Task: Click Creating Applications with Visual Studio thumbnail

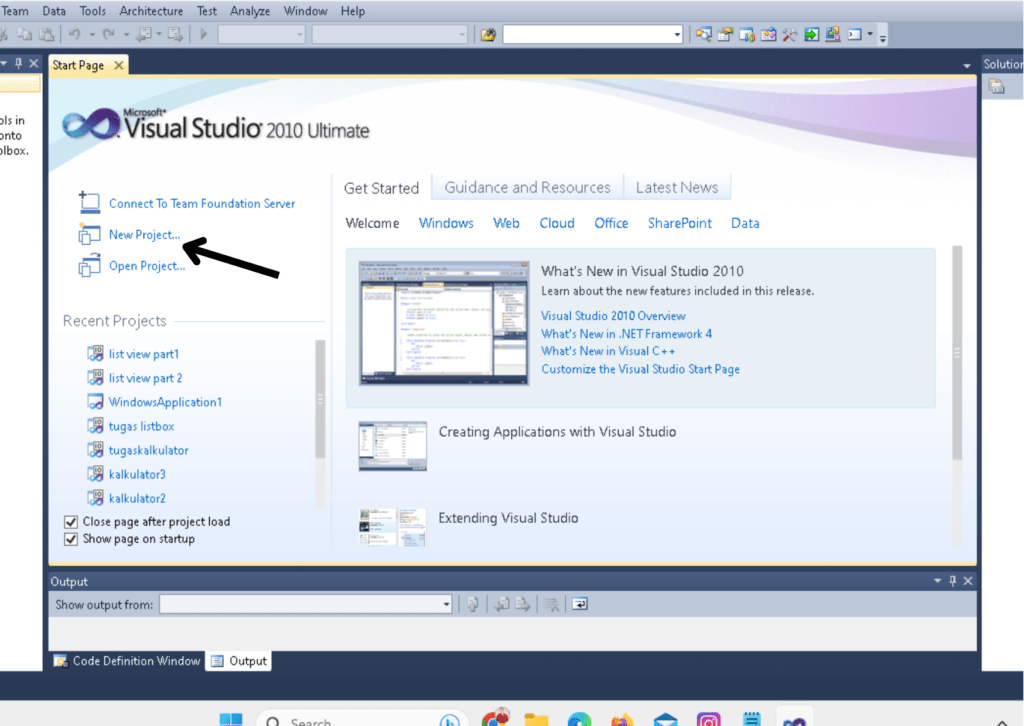Action: [392, 447]
